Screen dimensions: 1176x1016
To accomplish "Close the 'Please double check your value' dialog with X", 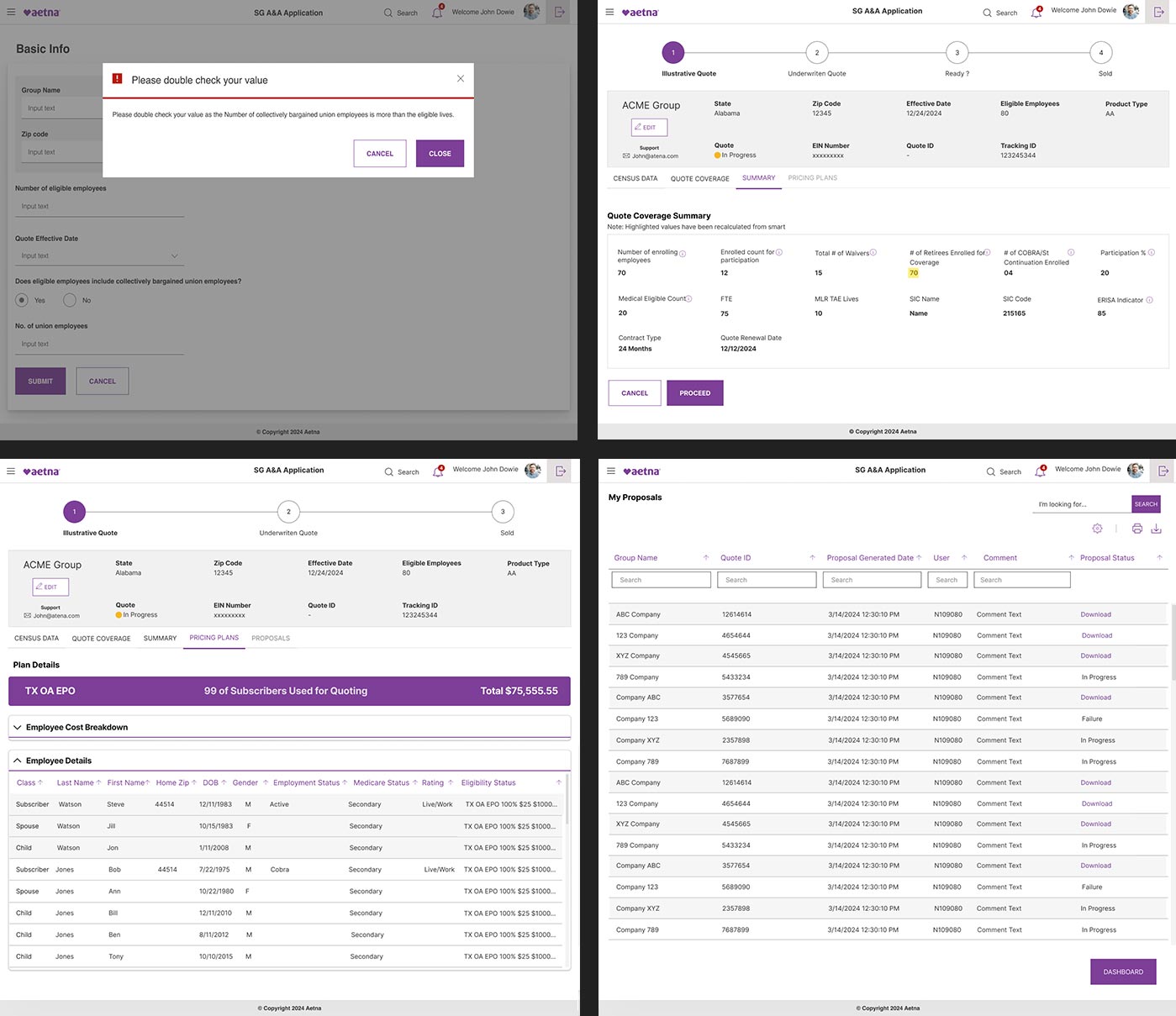I will pos(461,79).
